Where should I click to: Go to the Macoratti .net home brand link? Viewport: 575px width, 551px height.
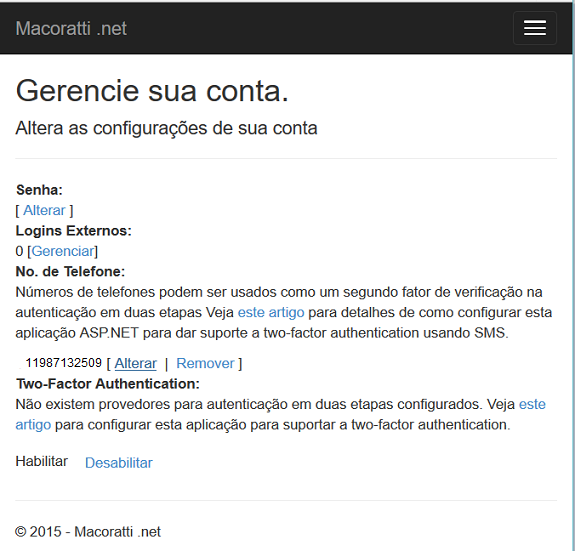[71, 29]
